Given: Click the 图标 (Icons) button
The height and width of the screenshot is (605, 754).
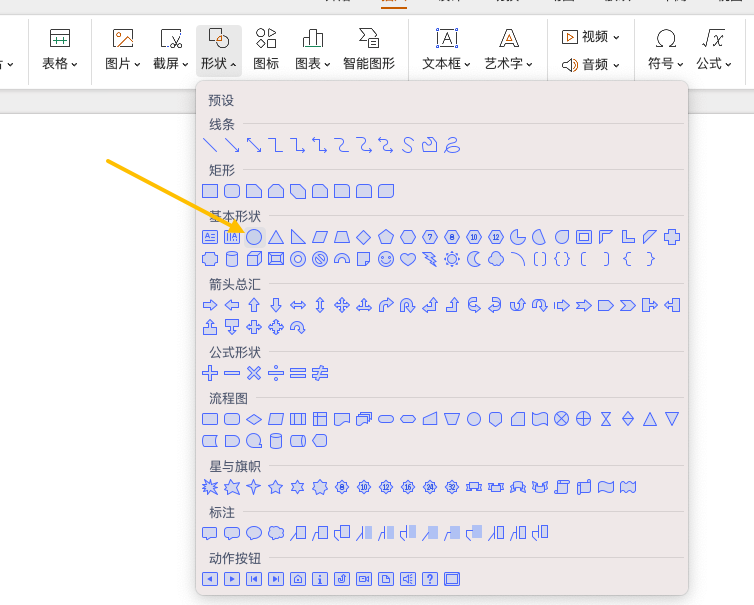Looking at the screenshot, I should point(266,50).
